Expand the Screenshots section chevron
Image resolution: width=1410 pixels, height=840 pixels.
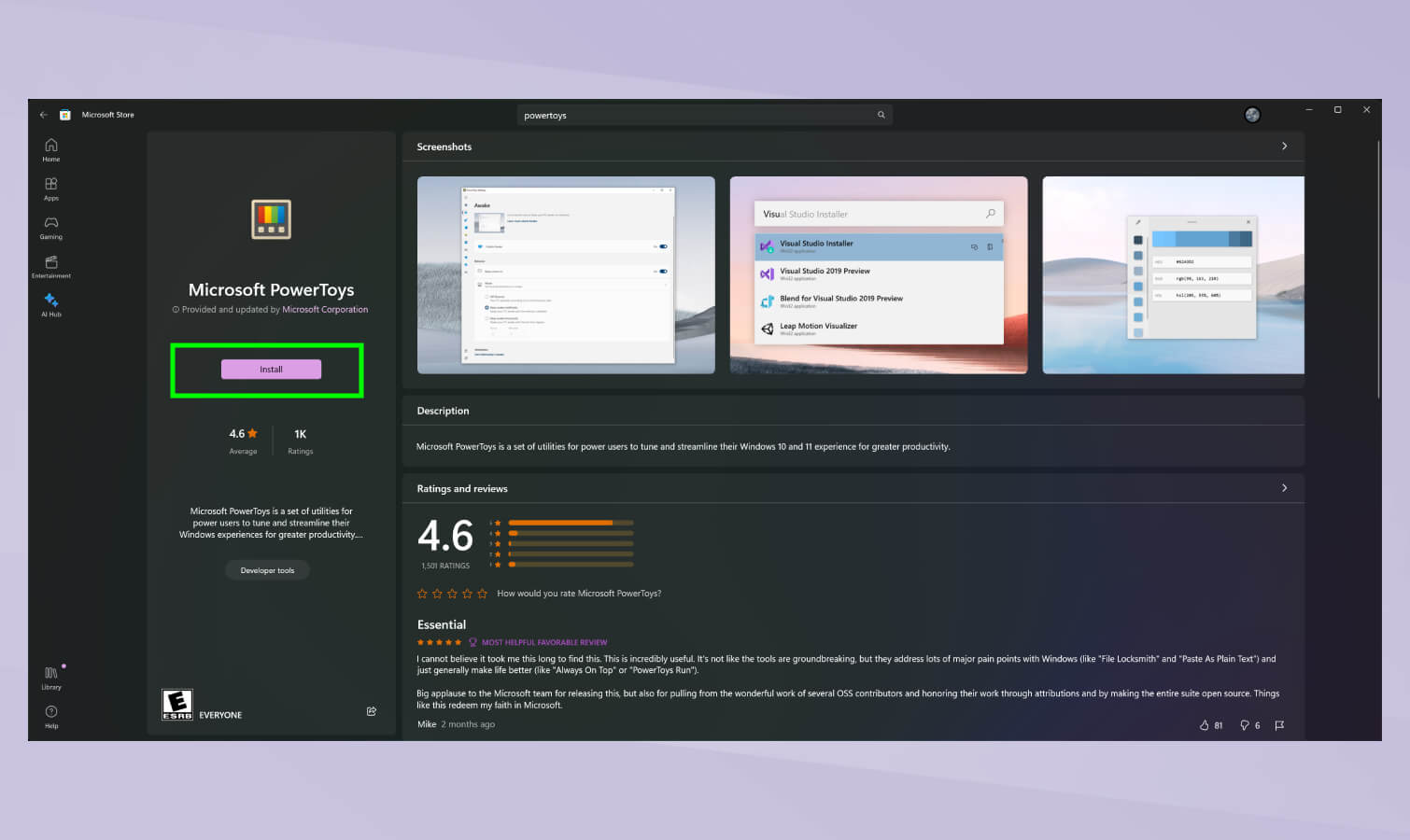pyautogui.click(x=1284, y=147)
